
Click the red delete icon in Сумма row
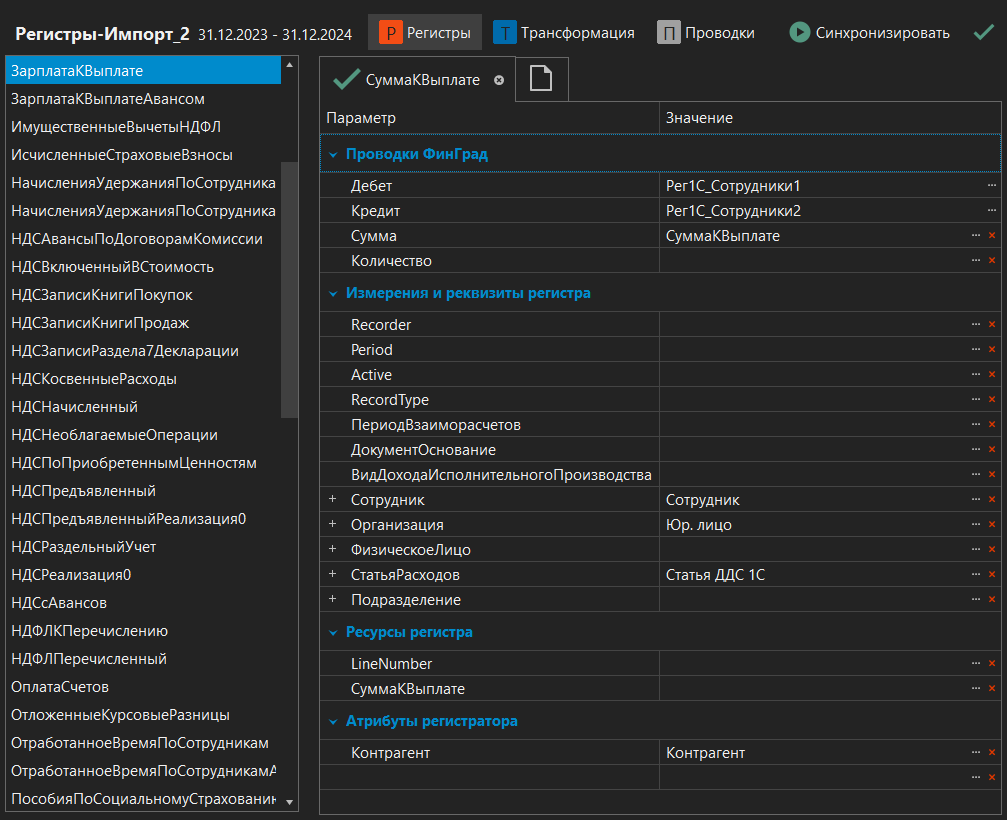point(992,236)
